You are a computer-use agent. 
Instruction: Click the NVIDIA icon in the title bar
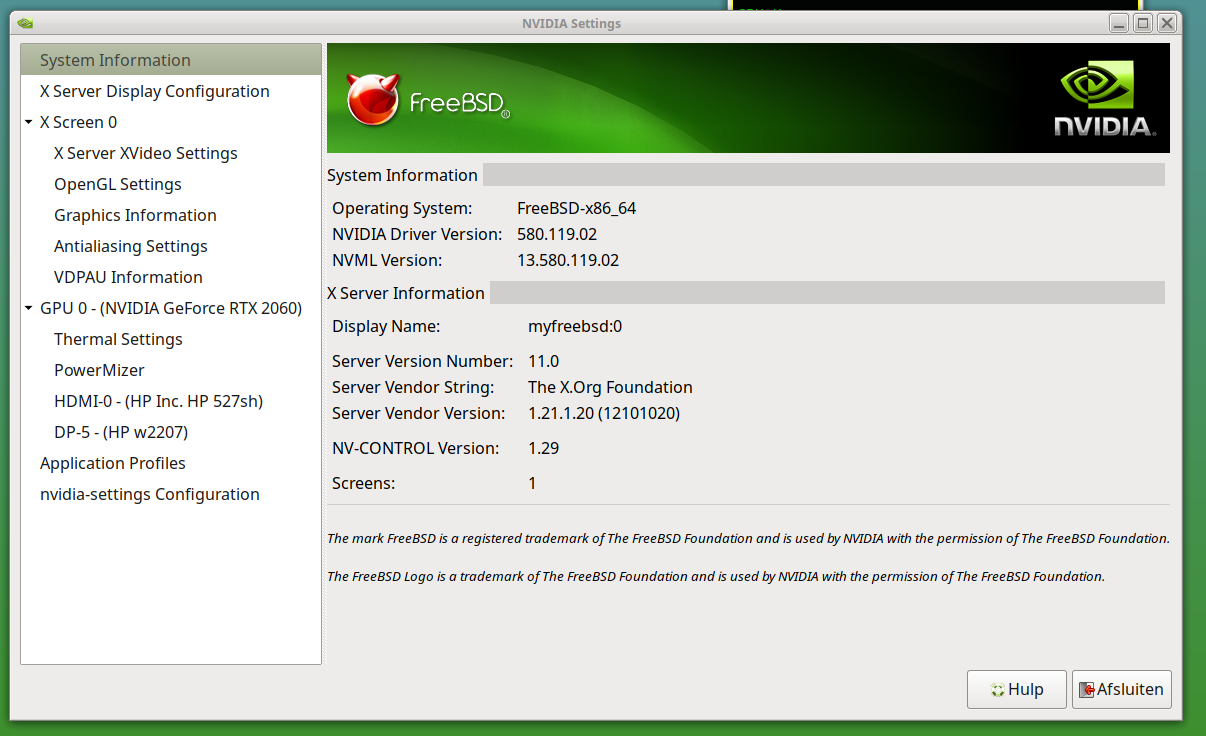(26, 23)
